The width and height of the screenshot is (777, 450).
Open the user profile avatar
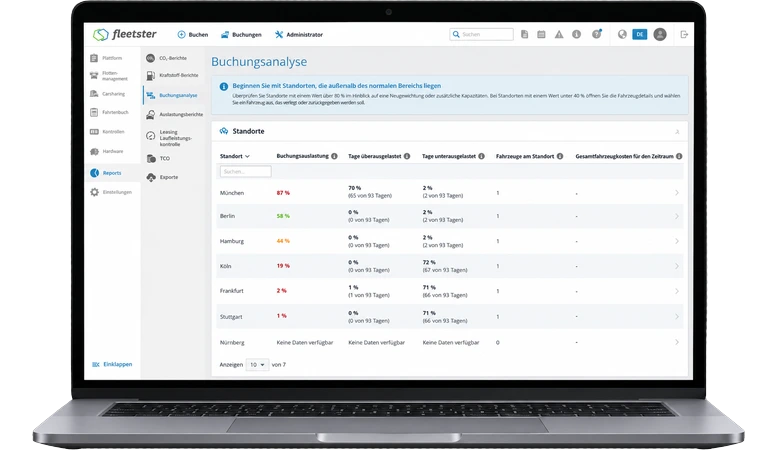pos(660,34)
